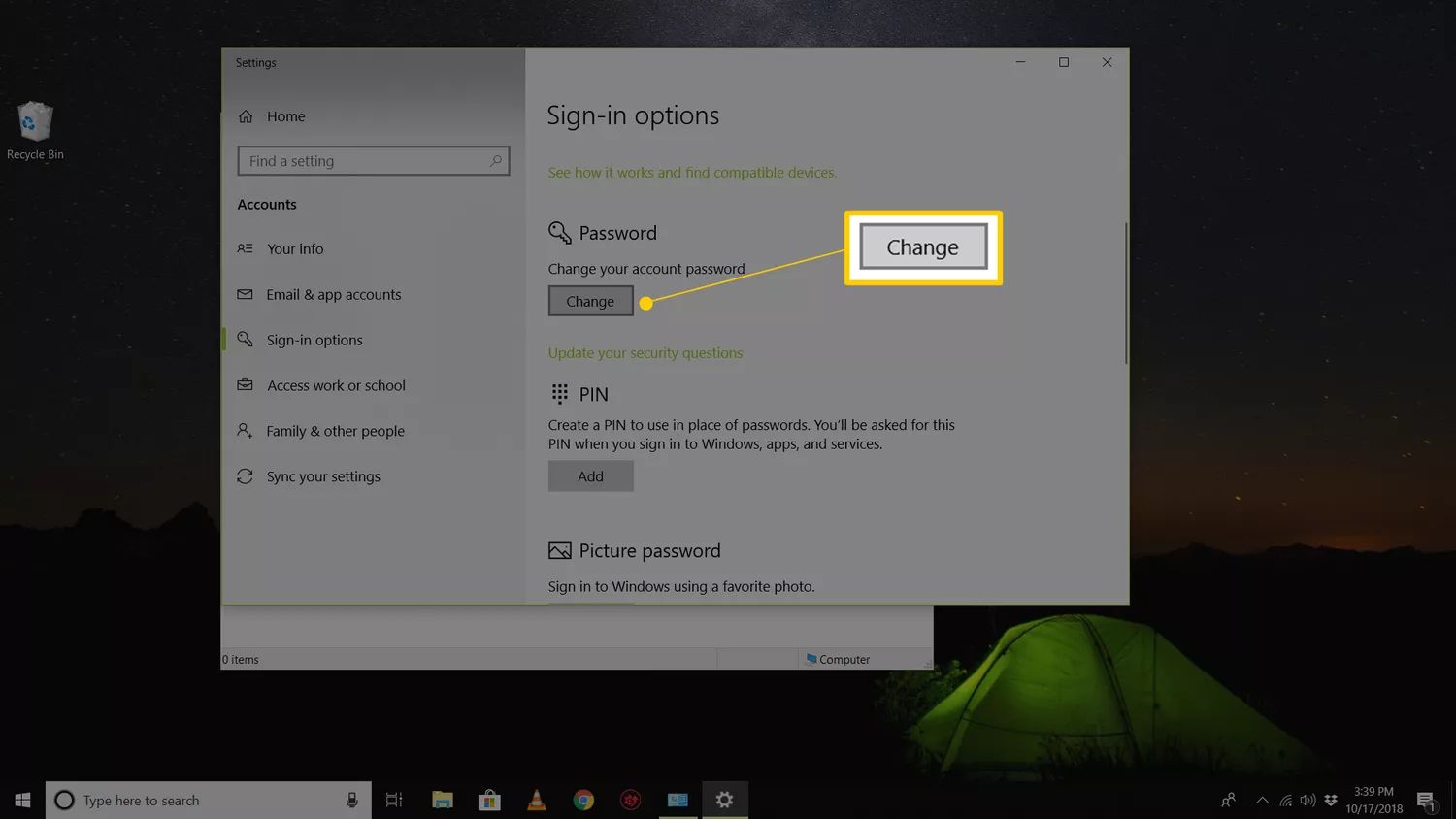Switch to the Computer window in taskbar
1456x819 pixels.
click(678, 800)
